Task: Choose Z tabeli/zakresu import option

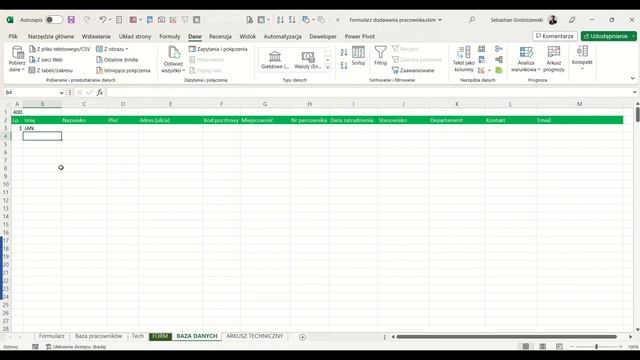Action: click(x=51, y=70)
